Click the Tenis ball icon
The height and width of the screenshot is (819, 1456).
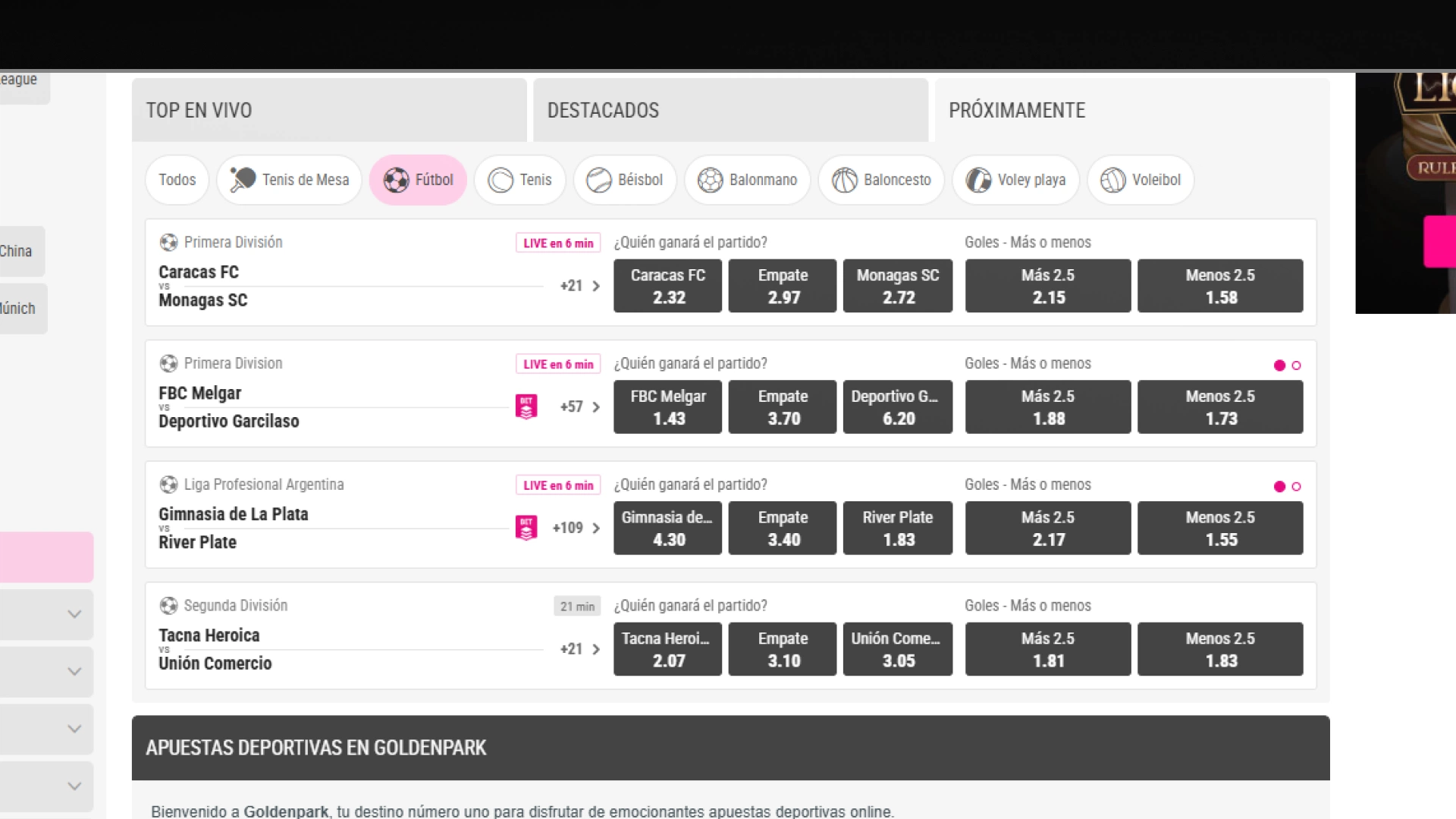500,180
